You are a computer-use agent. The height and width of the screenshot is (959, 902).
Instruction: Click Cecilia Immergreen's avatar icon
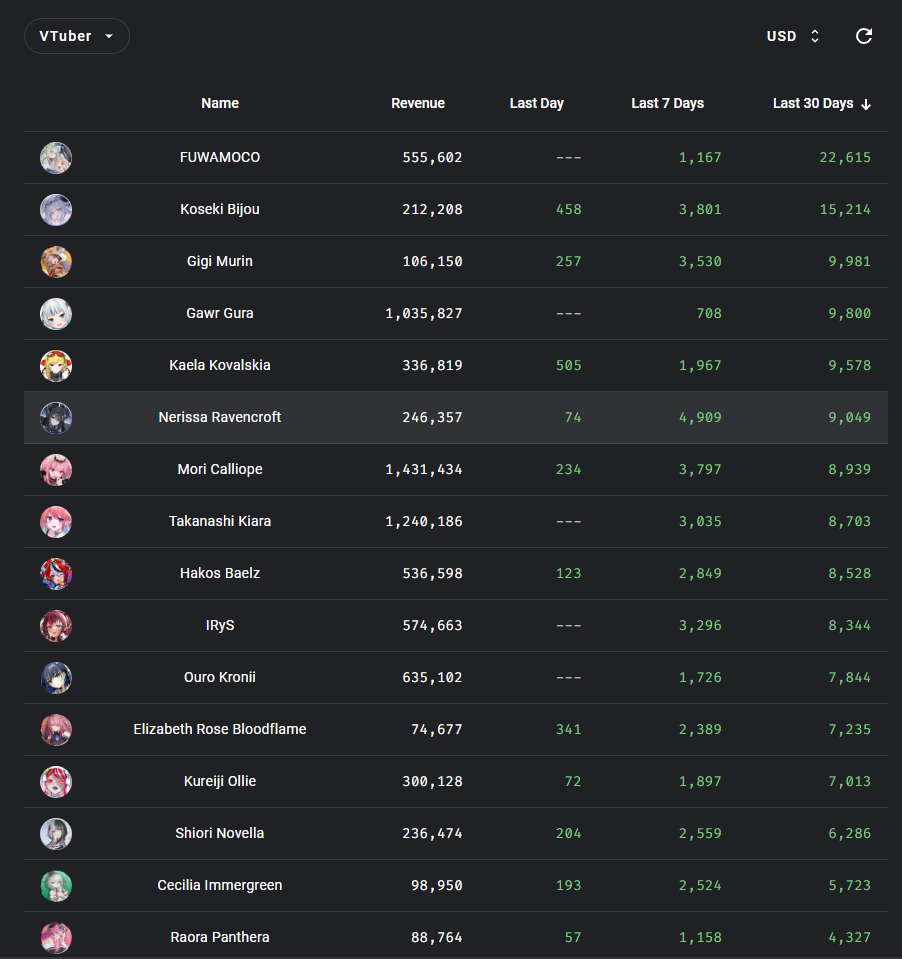pyautogui.click(x=56, y=885)
